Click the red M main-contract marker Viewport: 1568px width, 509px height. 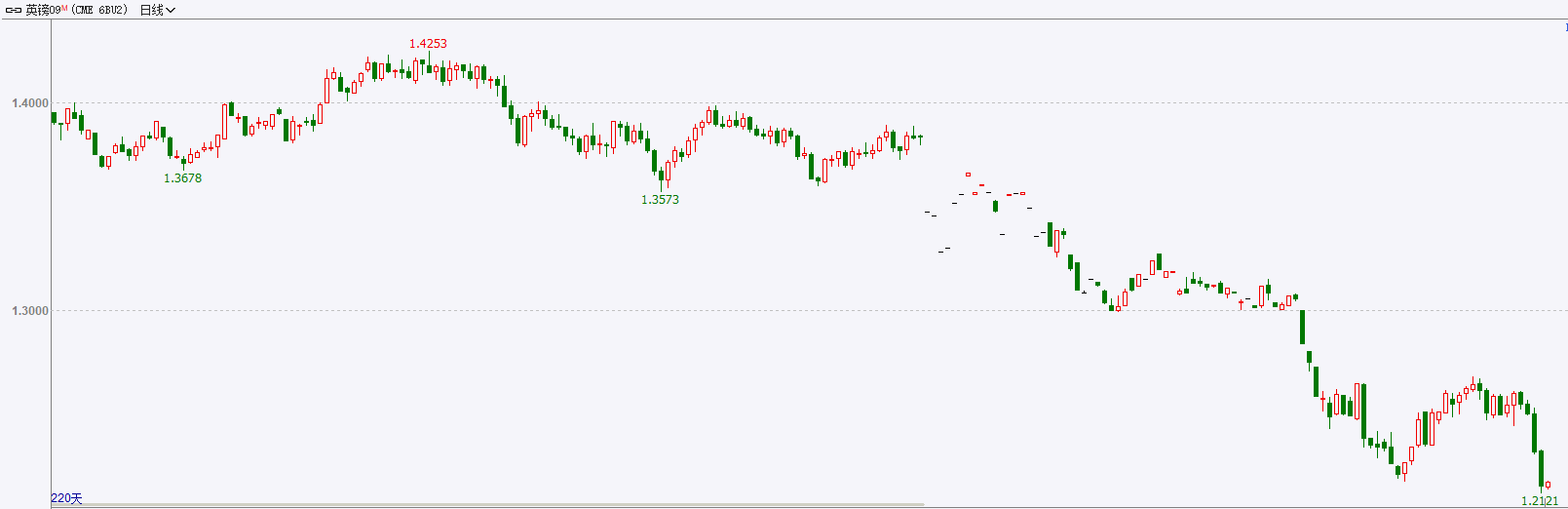pyautogui.click(x=65, y=8)
